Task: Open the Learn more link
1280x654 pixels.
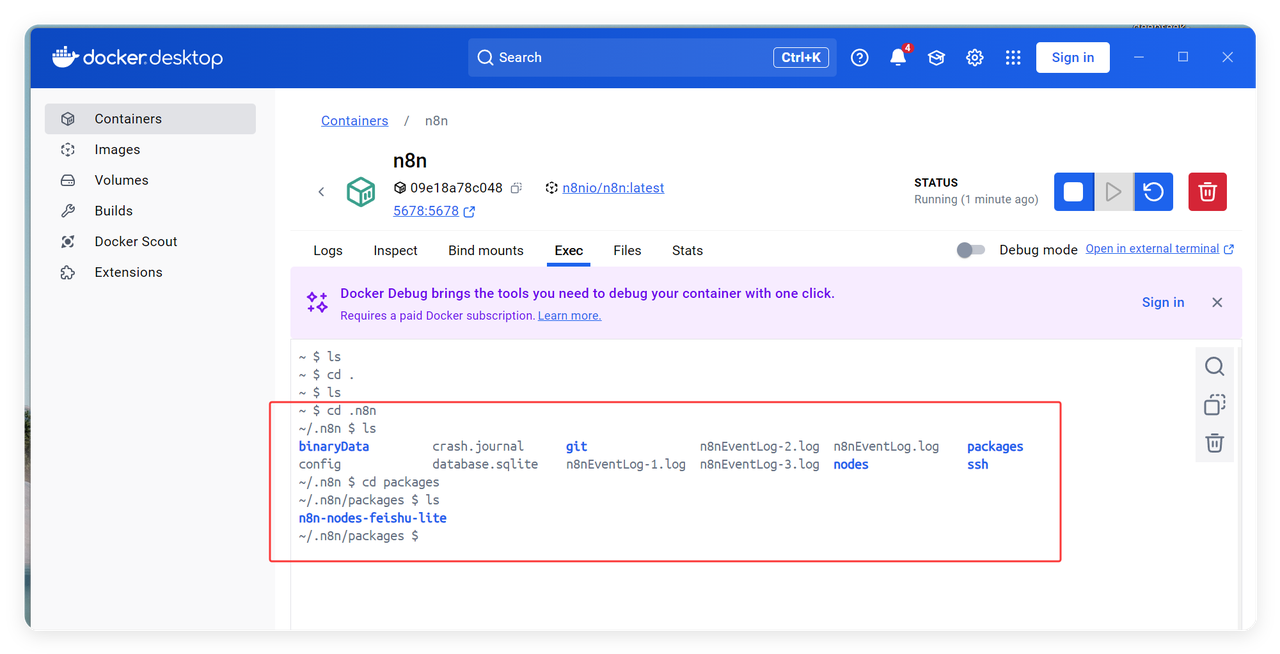Action: [x=570, y=316]
